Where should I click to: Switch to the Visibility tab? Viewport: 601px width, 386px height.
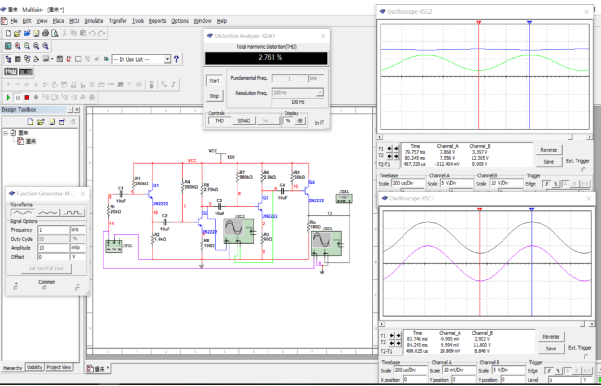[34, 367]
